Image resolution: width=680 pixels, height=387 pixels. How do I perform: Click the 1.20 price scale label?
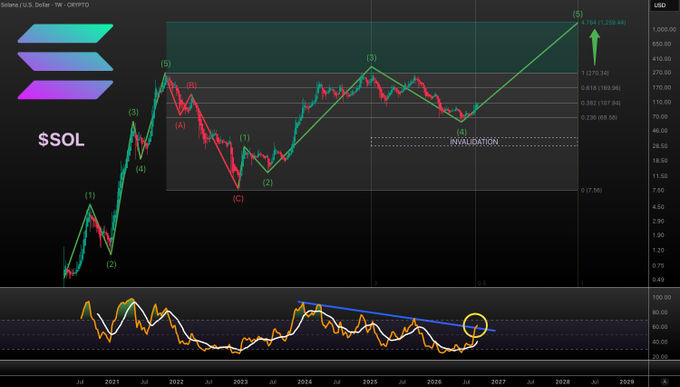pyautogui.click(x=658, y=250)
